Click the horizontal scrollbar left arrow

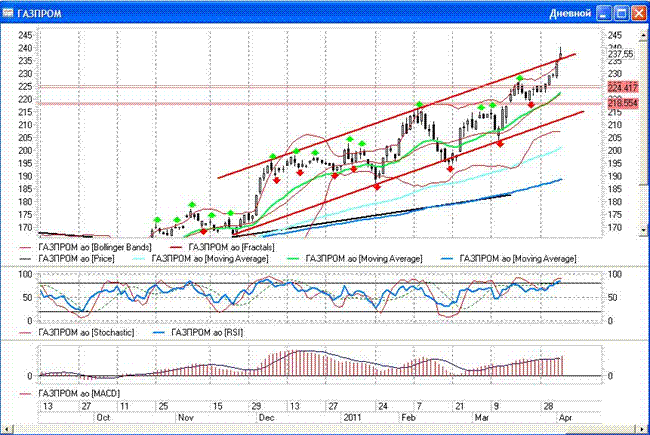coord(7,429)
